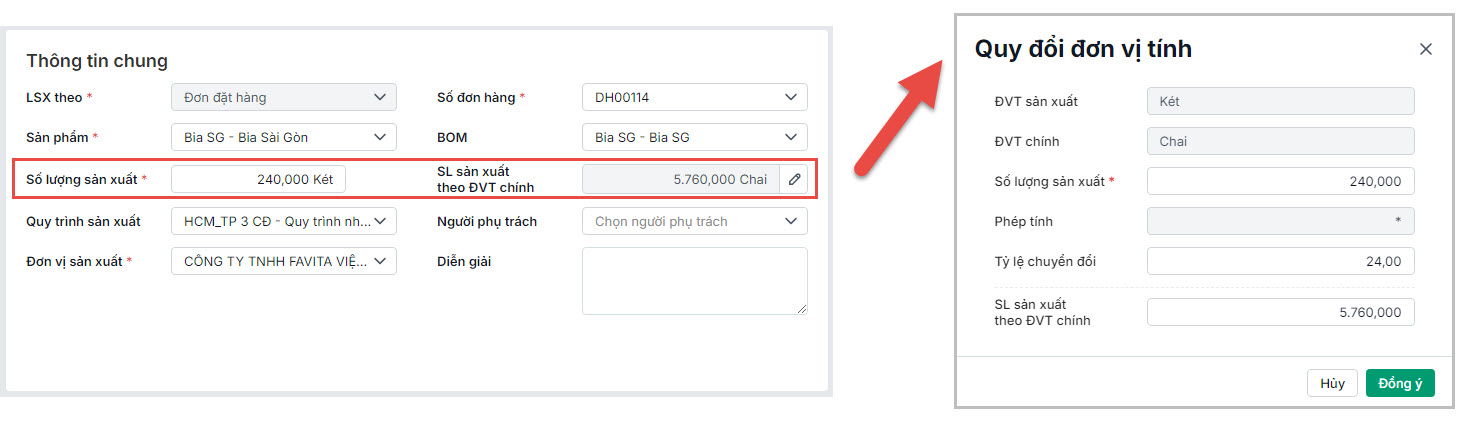Click into the Diễn giải text area
This screenshot has height=426, width=1478.
coord(694,281)
